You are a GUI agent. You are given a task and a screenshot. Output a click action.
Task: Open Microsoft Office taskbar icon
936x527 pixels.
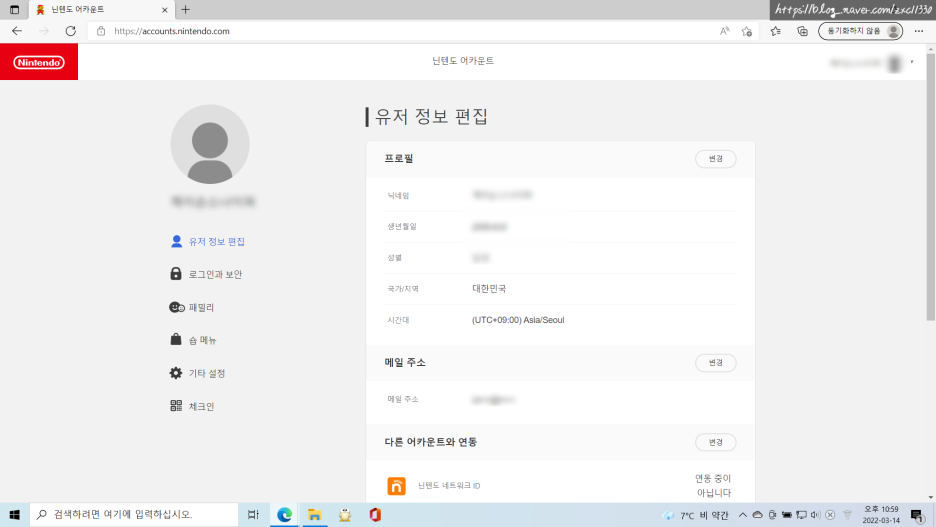tap(375, 514)
